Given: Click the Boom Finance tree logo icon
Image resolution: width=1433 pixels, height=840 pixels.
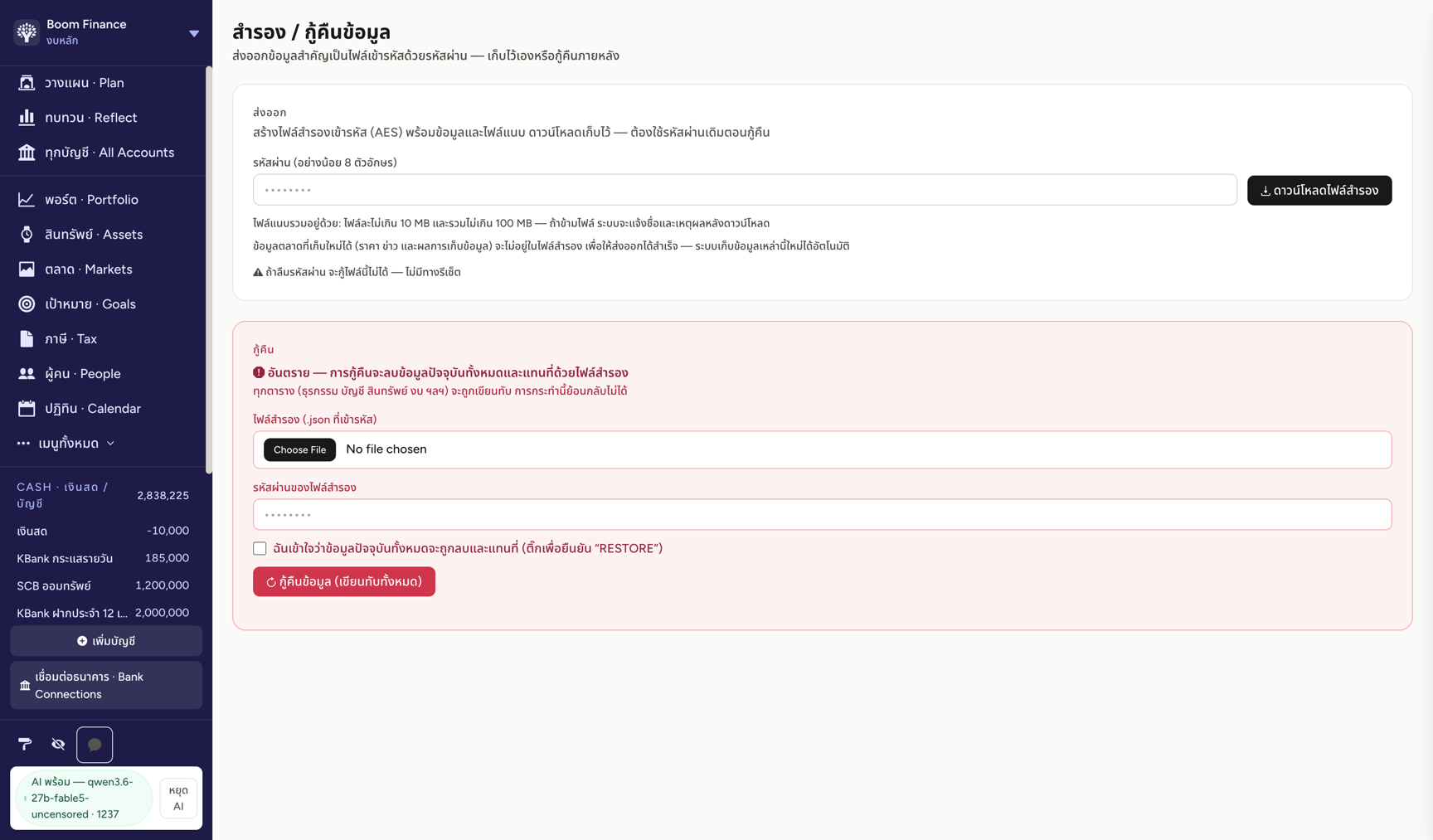Looking at the screenshot, I should (x=27, y=32).
